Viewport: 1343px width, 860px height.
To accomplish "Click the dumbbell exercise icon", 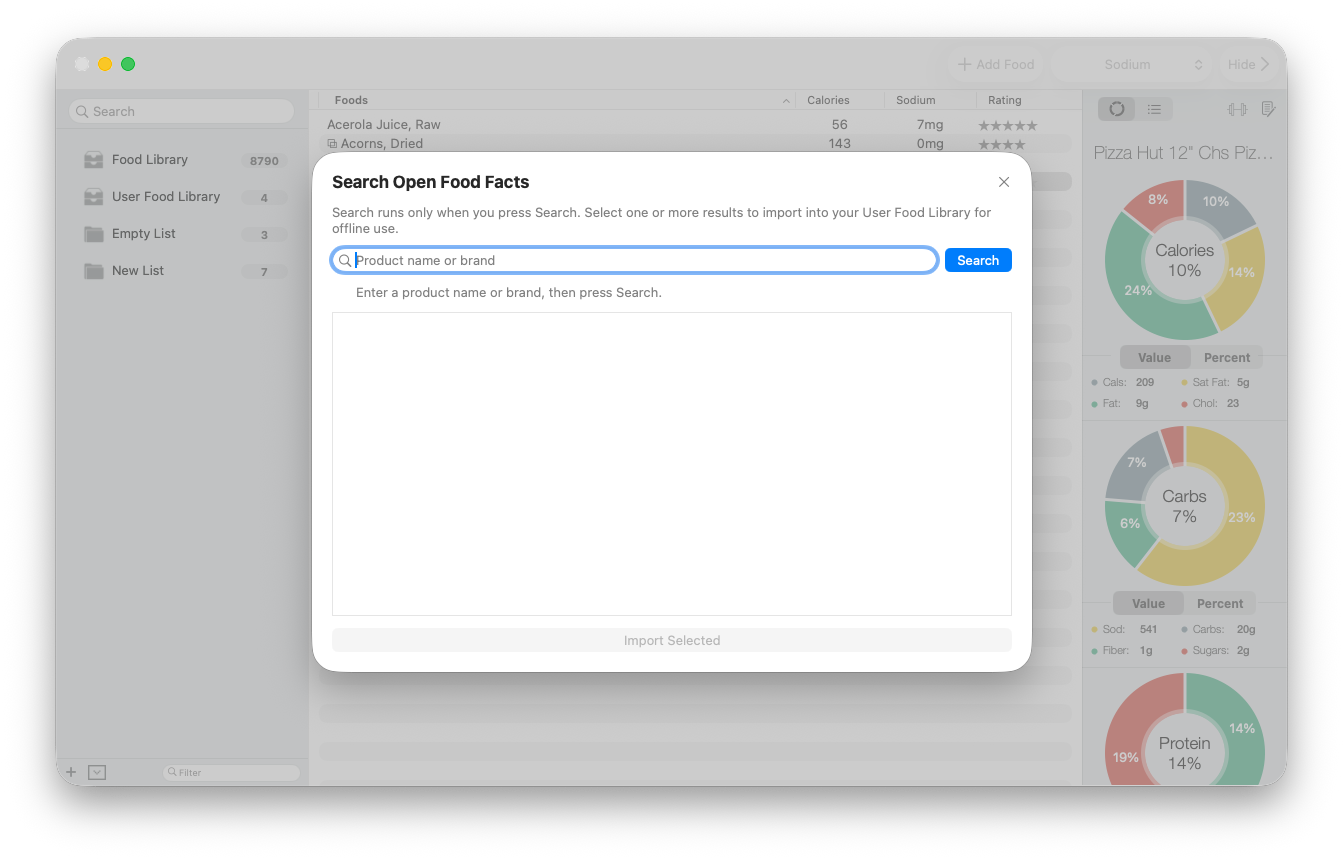I will click(1237, 109).
